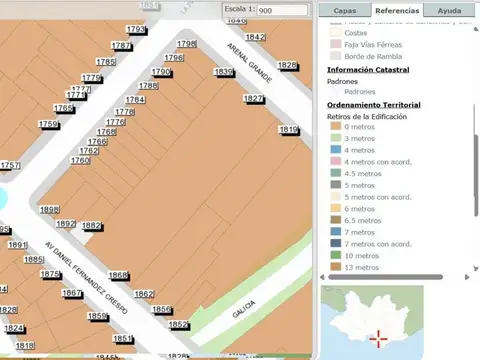The width and height of the screenshot is (480, 360).
Task: Click door number 1787 on map
Action: 121,46
